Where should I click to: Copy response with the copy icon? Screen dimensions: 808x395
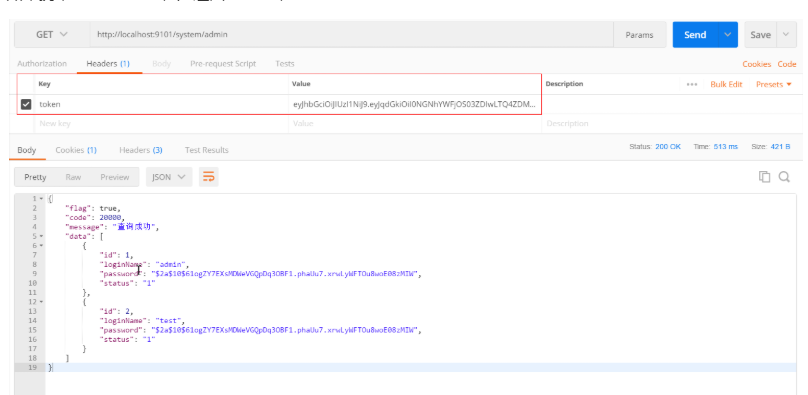pyautogui.click(x=764, y=177)
